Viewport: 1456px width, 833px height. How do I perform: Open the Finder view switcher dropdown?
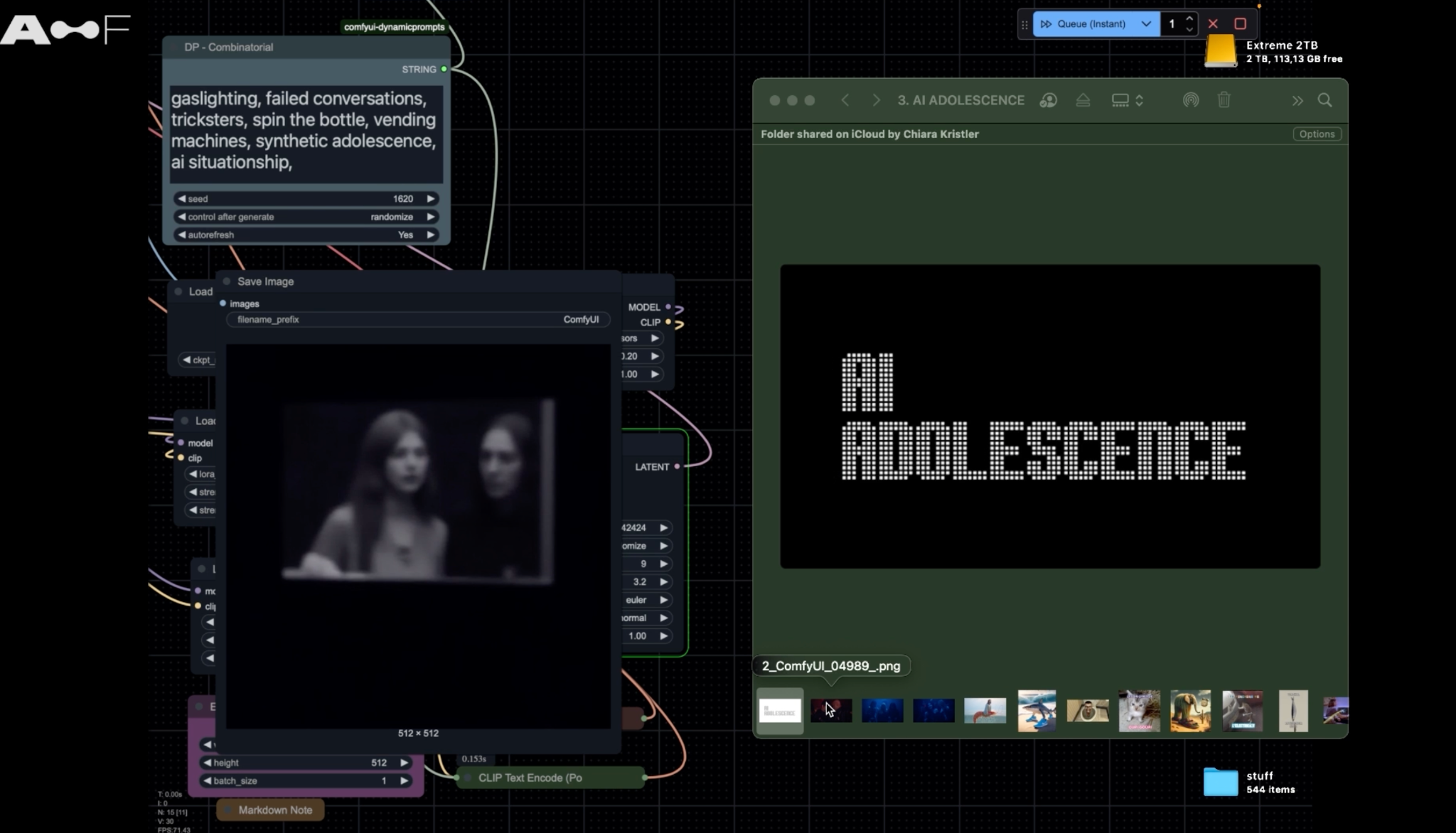(x=1128, y=100)
